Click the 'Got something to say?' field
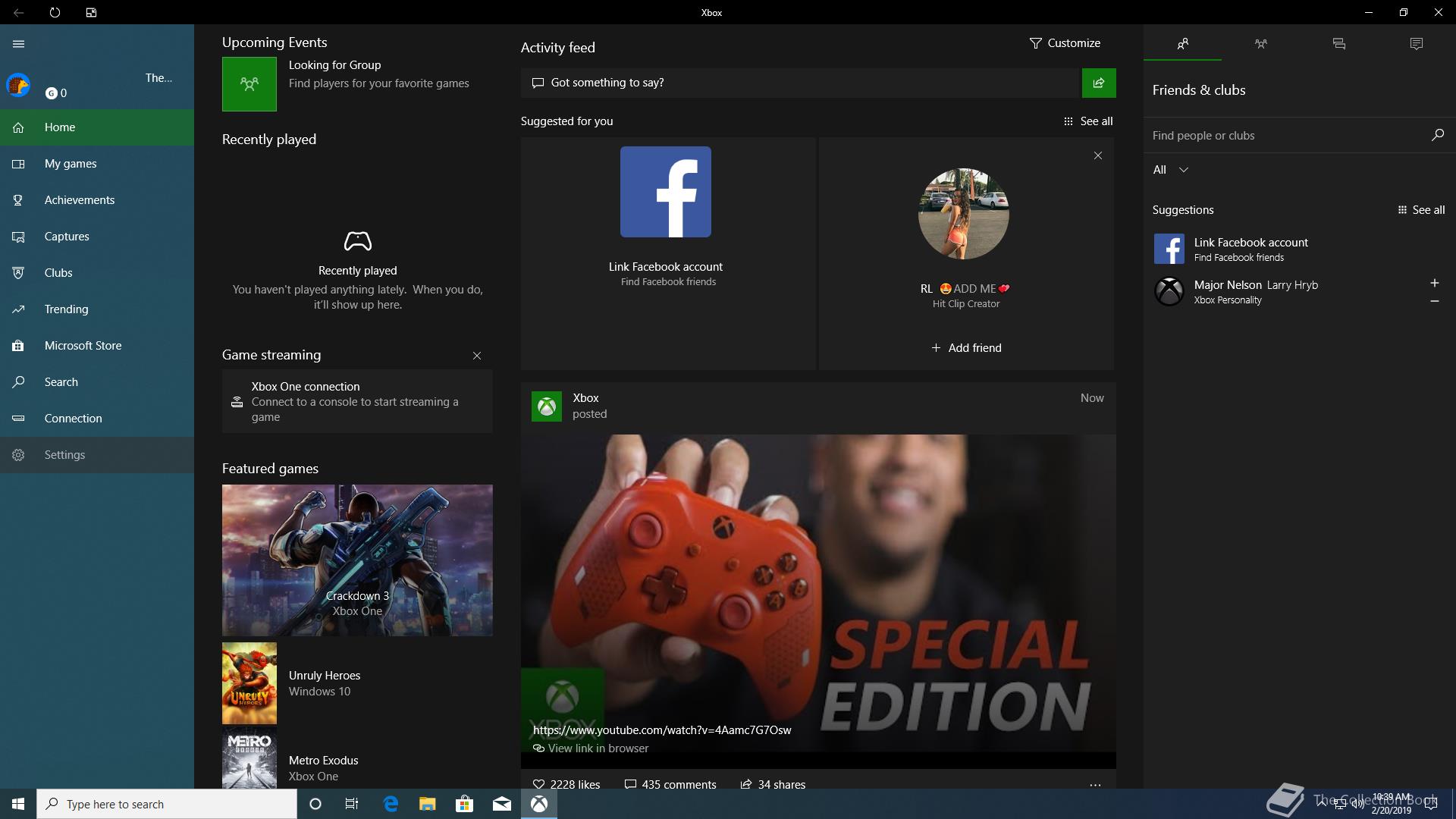The image size is (1456, 819). point(800,83)
